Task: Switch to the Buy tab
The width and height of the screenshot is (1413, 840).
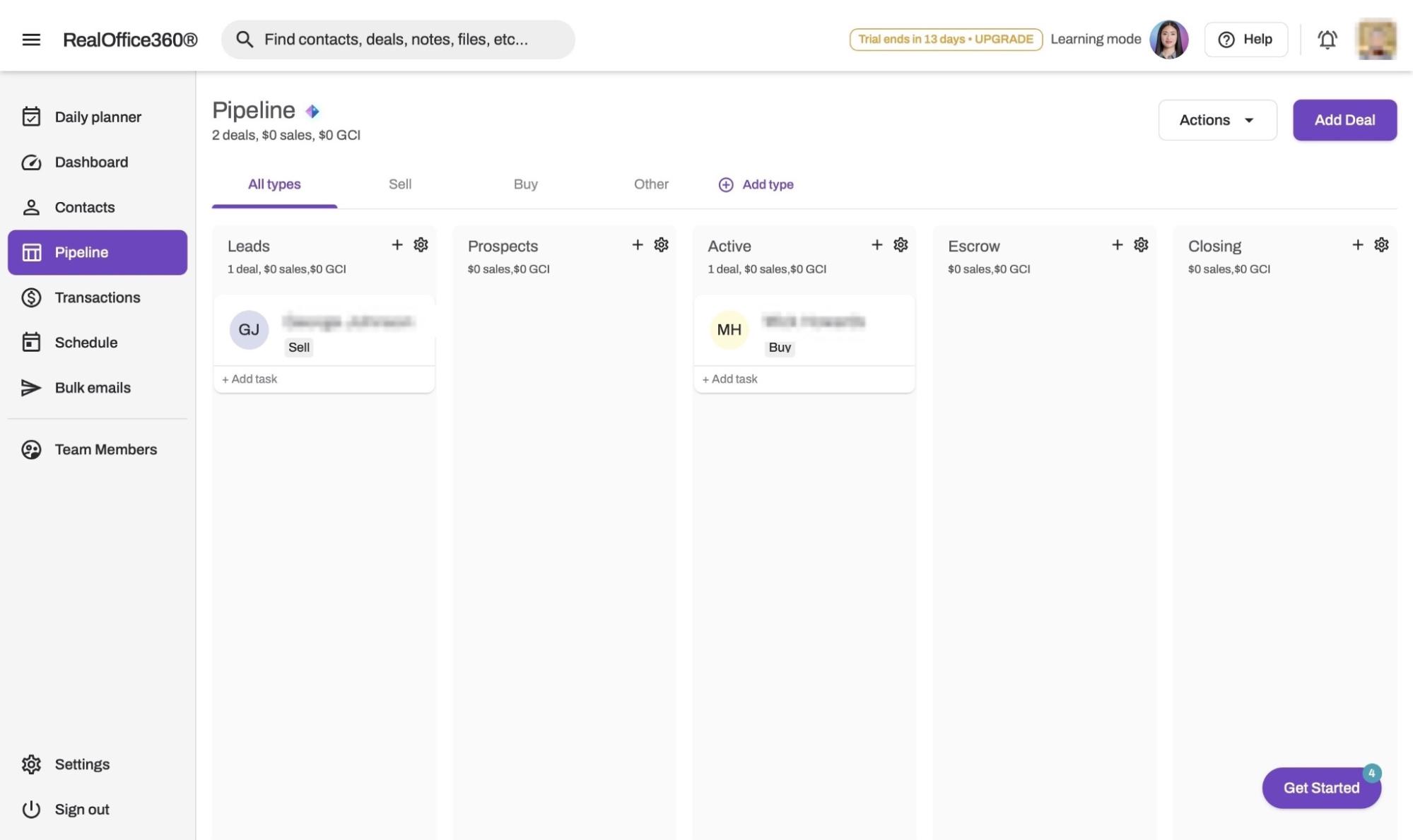Action: [525, 184]
